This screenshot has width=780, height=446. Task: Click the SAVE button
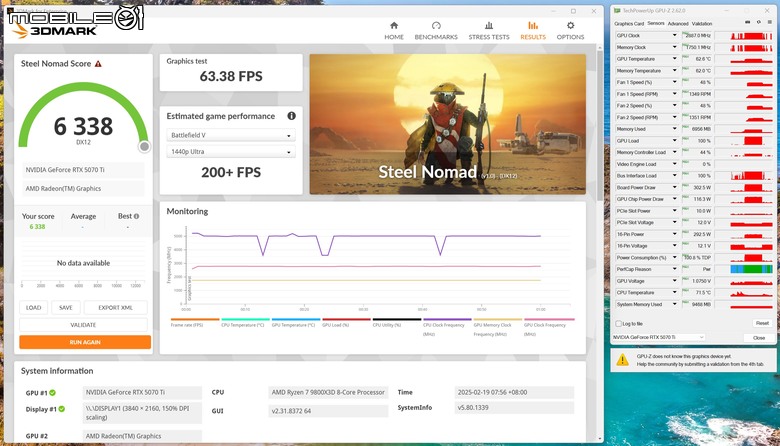pyautogui.click(x=66, y=308)
